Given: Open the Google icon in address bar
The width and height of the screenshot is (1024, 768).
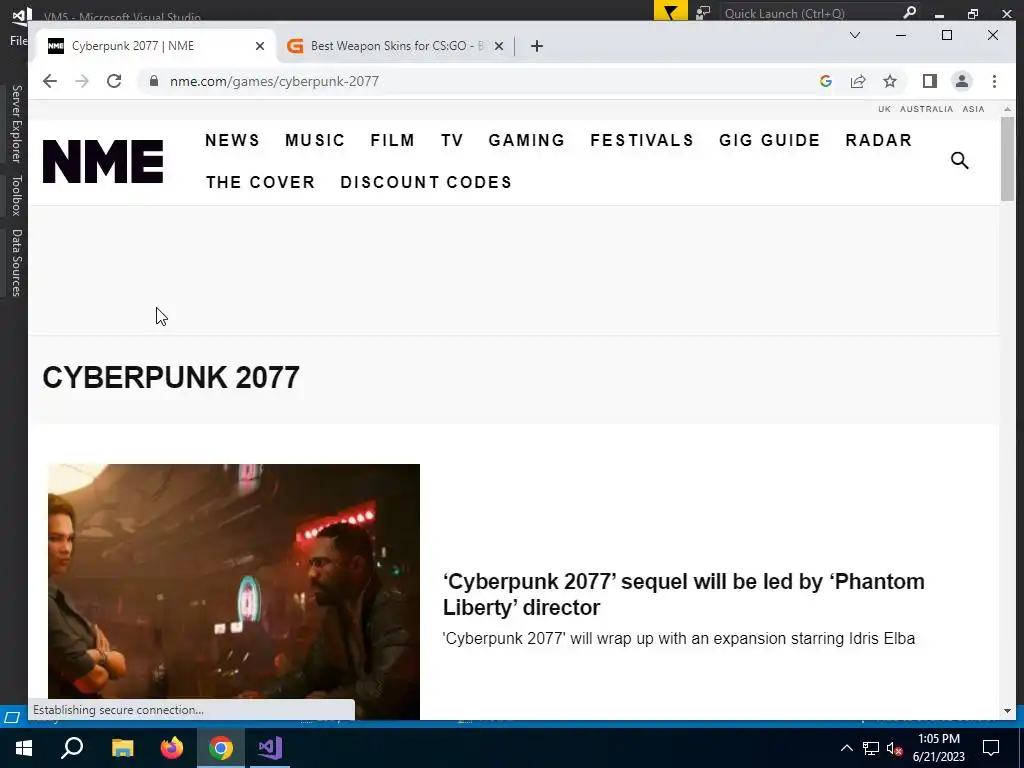Looking at the screenshot, I should pos(825,81).
